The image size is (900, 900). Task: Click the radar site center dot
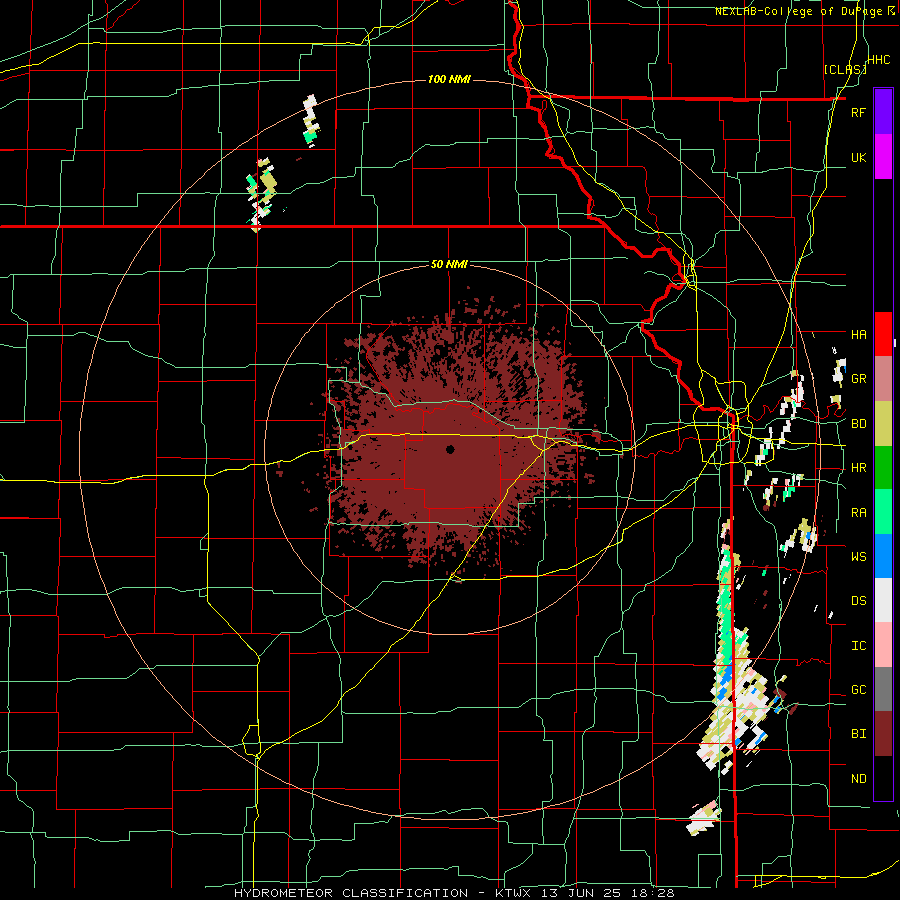tap(450, 449)
